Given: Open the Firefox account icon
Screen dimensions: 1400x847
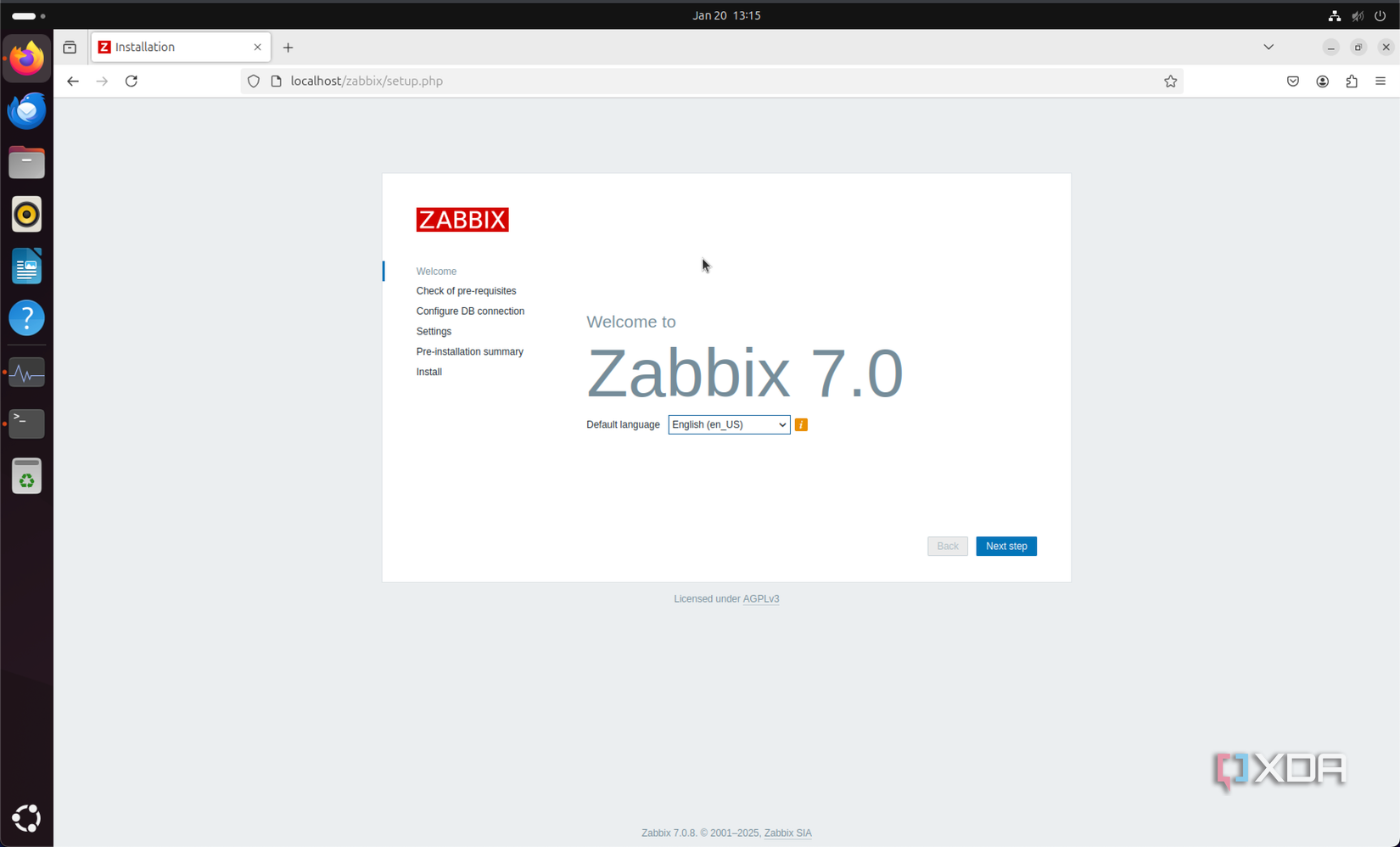Looking at the screenshot, I should click(1322, 81).
